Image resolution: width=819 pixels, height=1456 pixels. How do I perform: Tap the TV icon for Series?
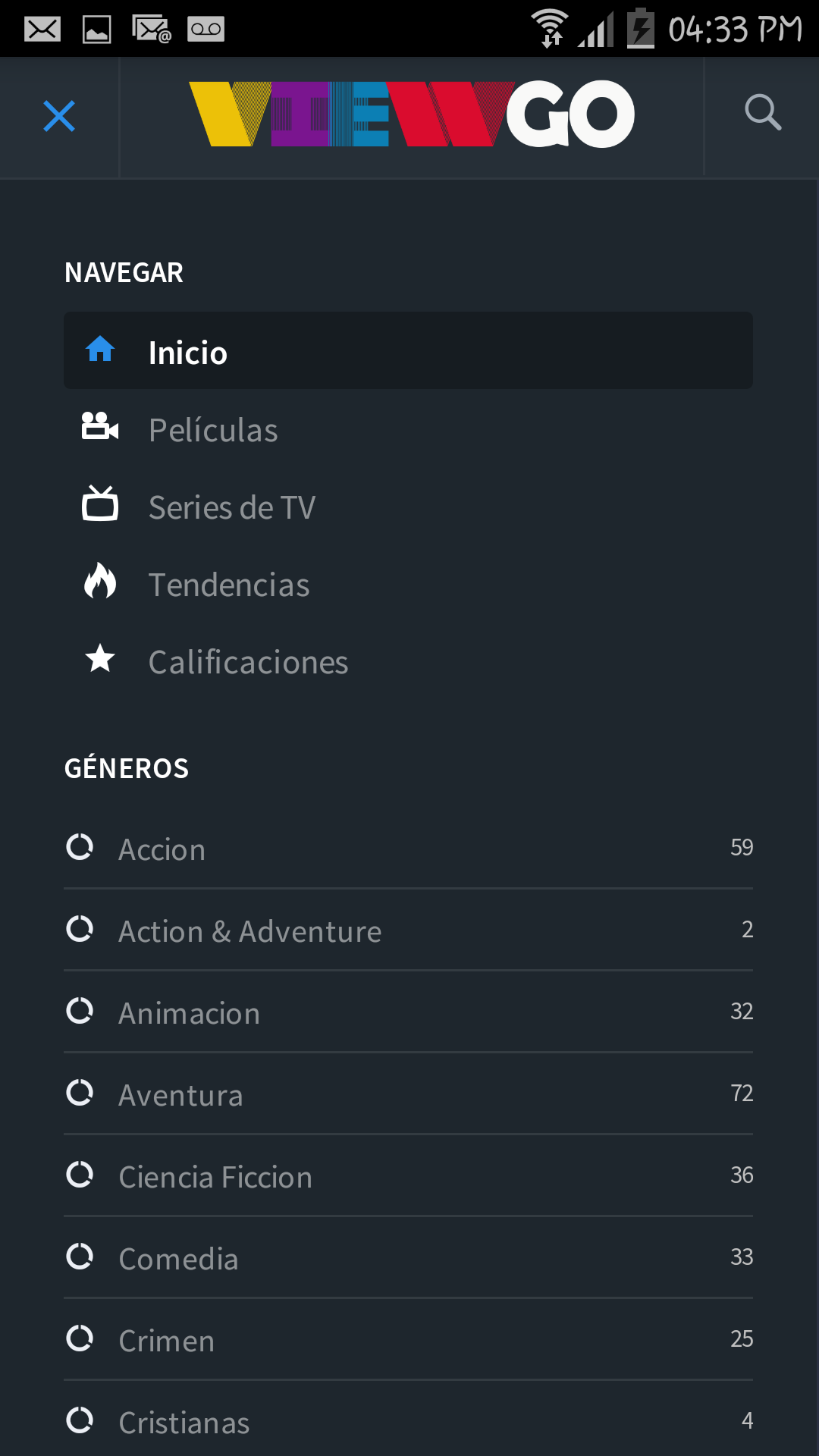click(100, 504)
